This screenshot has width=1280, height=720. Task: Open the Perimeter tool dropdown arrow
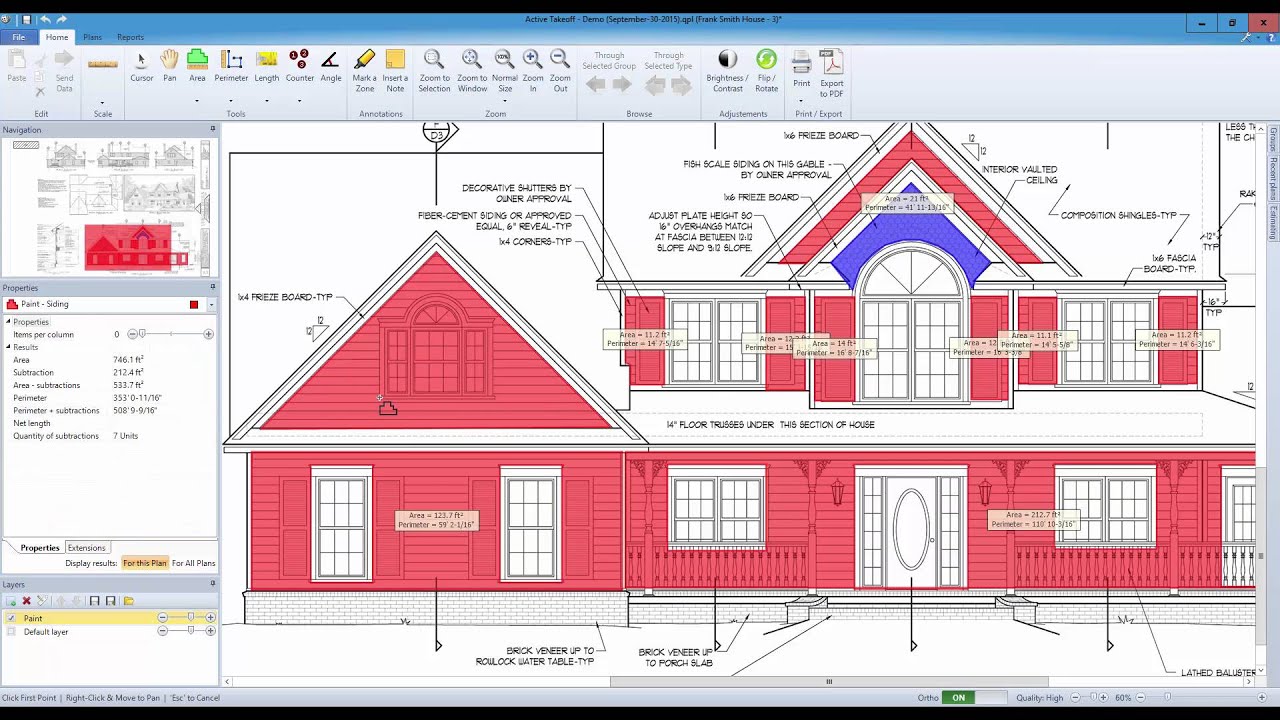231,101
